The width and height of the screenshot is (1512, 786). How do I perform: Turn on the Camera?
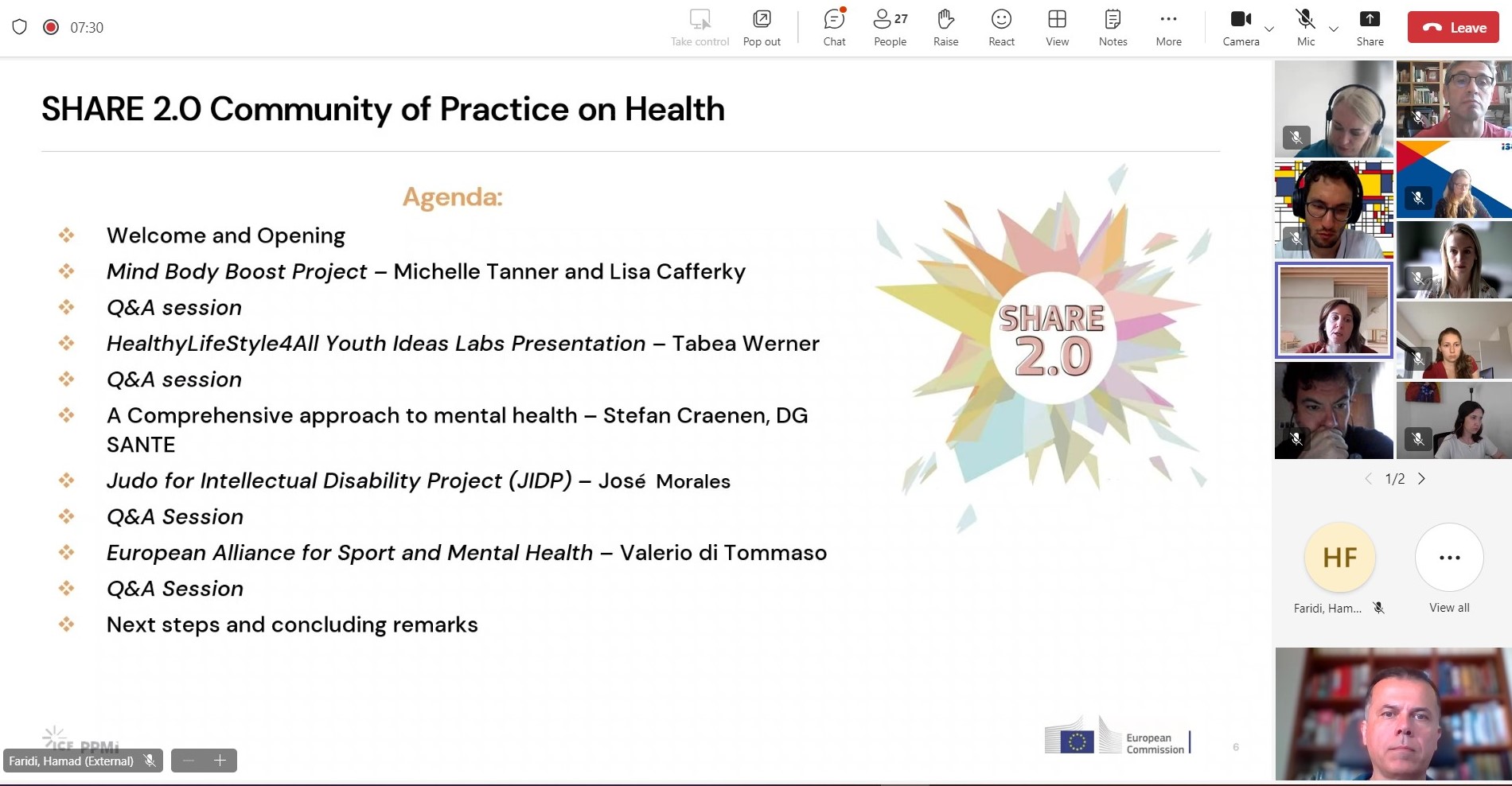[x=1241, y=28]
